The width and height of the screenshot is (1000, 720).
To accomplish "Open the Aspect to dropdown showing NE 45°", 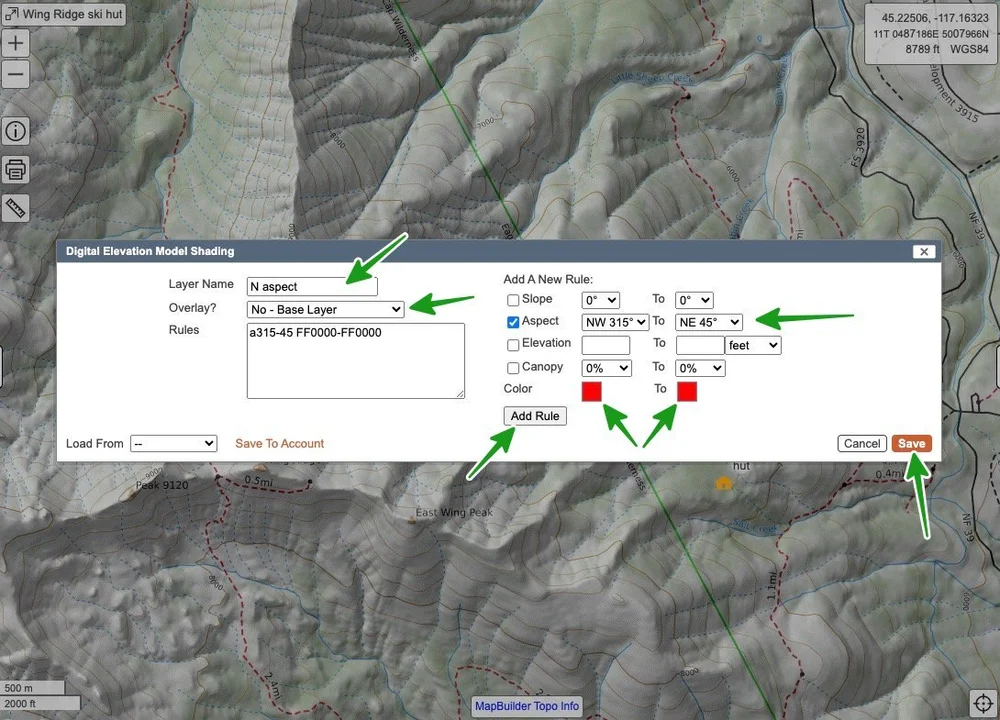I will tap(709, 322).
